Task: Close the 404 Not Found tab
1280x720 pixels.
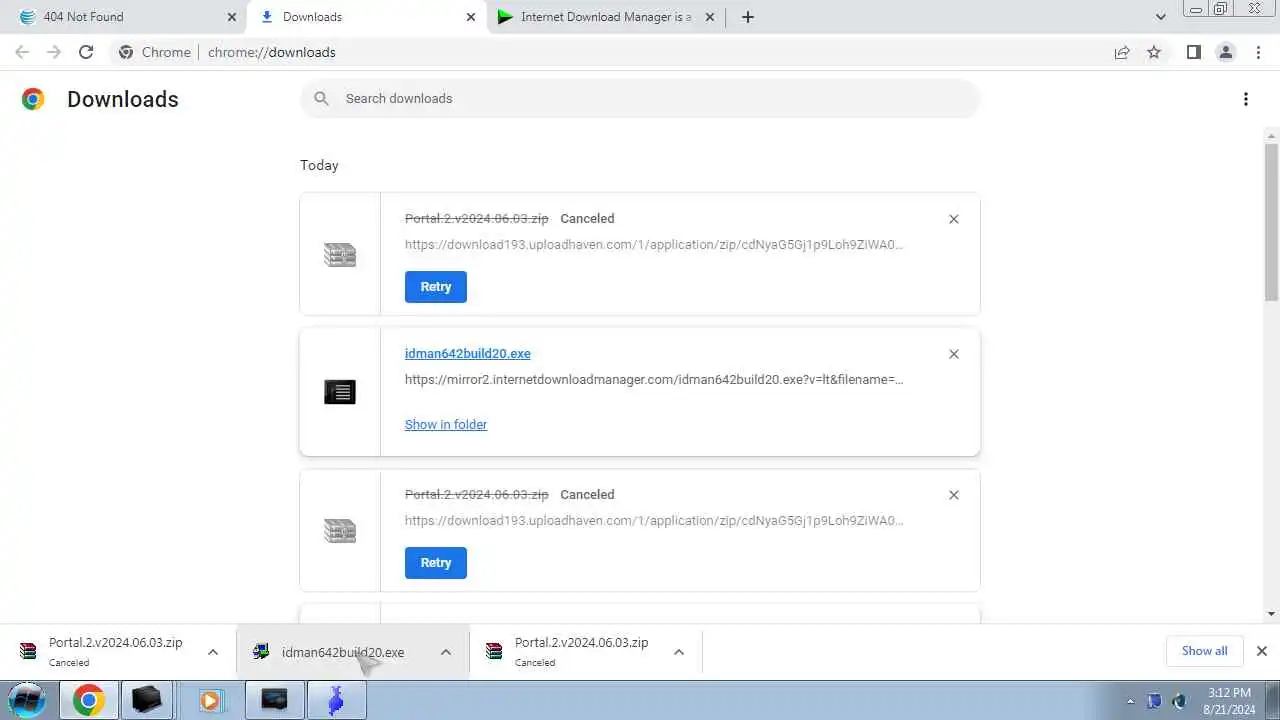Action: tap(232, 17)
